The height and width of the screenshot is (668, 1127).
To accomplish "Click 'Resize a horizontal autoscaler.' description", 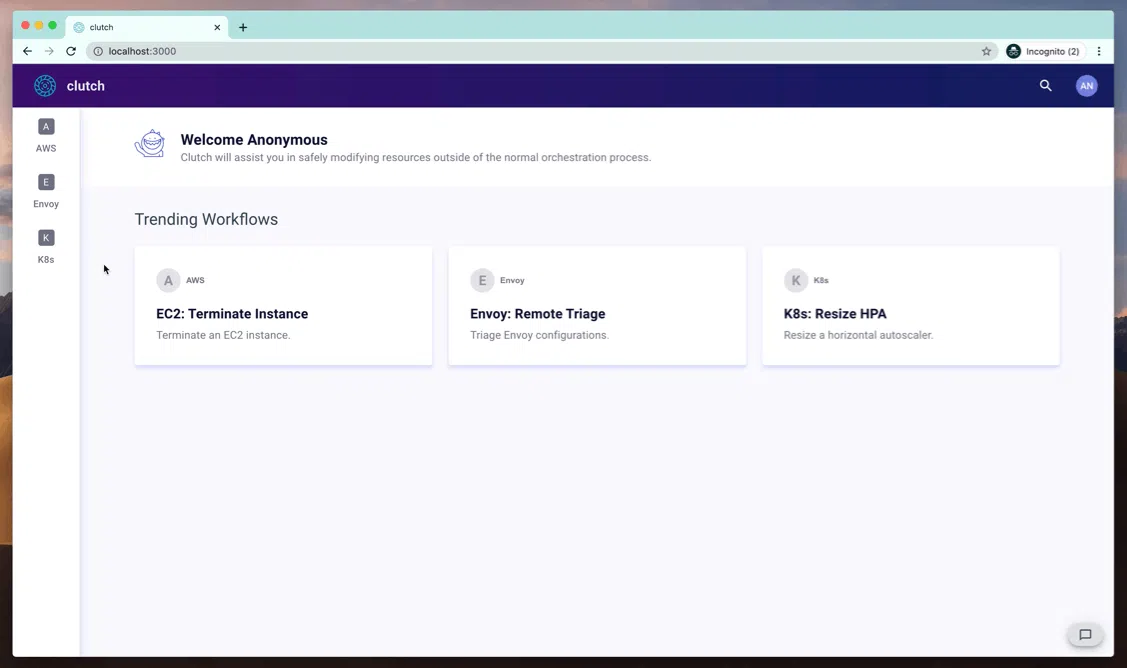I will [858, 335].
